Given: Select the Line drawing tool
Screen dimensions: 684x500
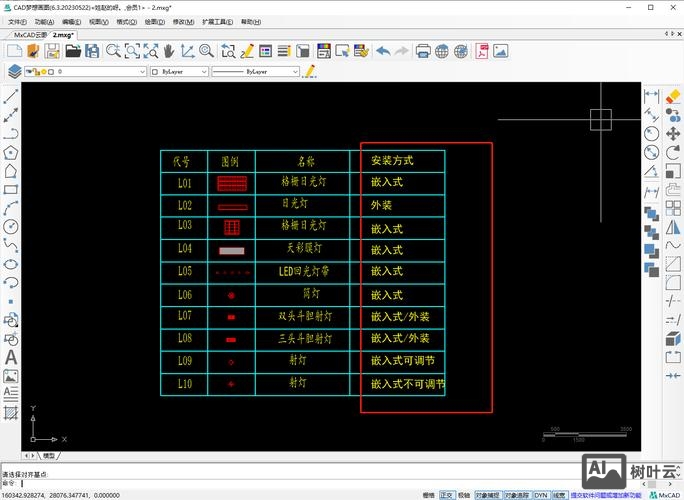Looking at the screenshot, I should (x=11, y=98).
